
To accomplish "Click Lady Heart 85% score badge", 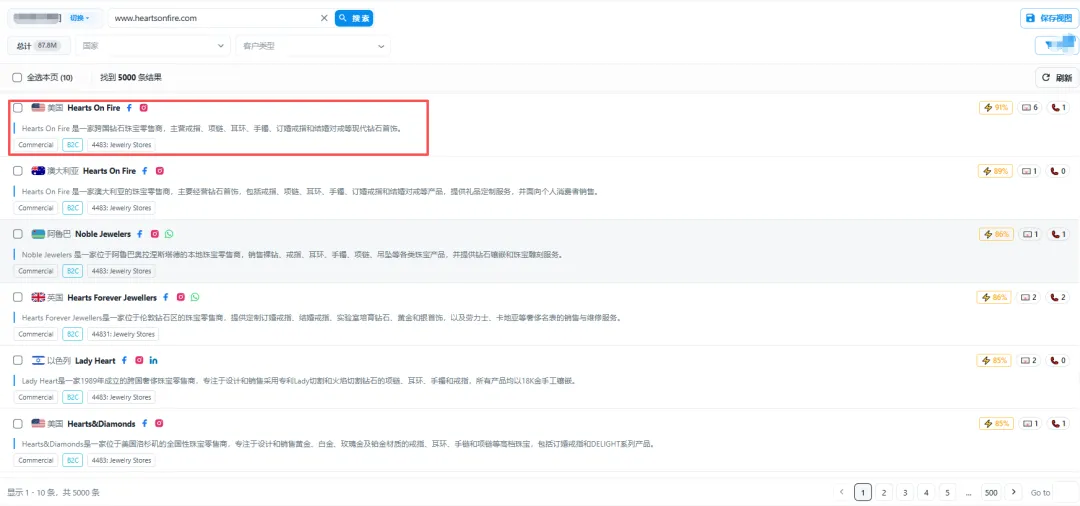I will tap(995, 361).
